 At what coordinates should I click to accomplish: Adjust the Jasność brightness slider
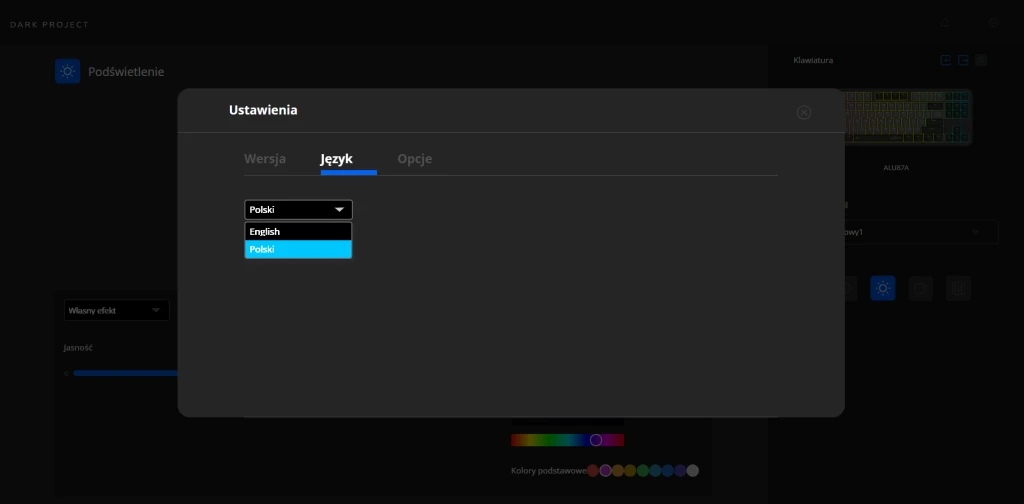tap(125, 373)
